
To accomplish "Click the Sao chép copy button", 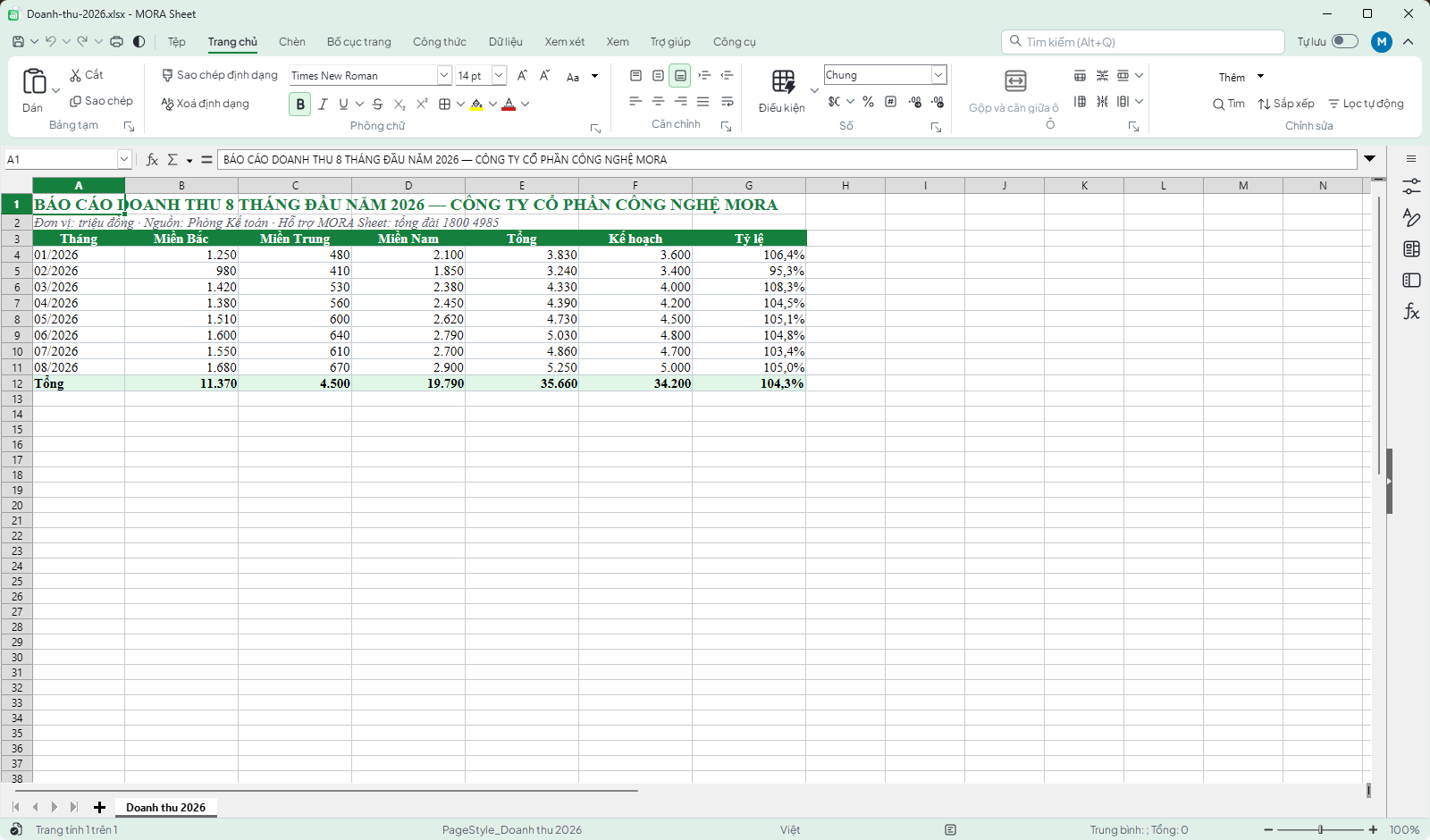I will tap(101, 101).
